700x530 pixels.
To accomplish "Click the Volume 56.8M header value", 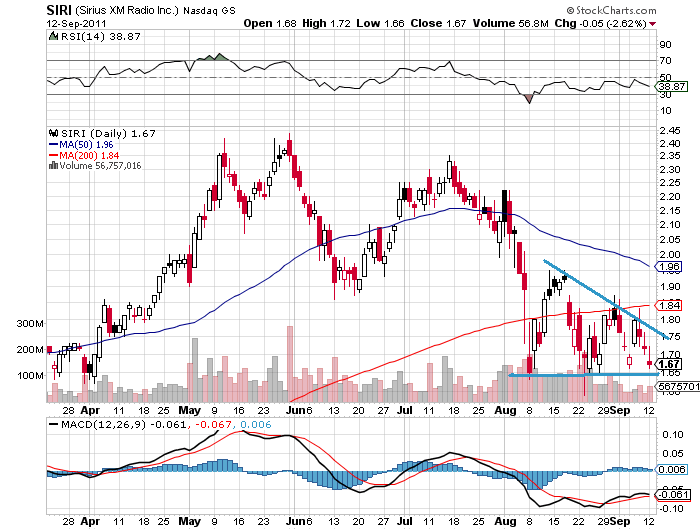I will tap(510, 23).
